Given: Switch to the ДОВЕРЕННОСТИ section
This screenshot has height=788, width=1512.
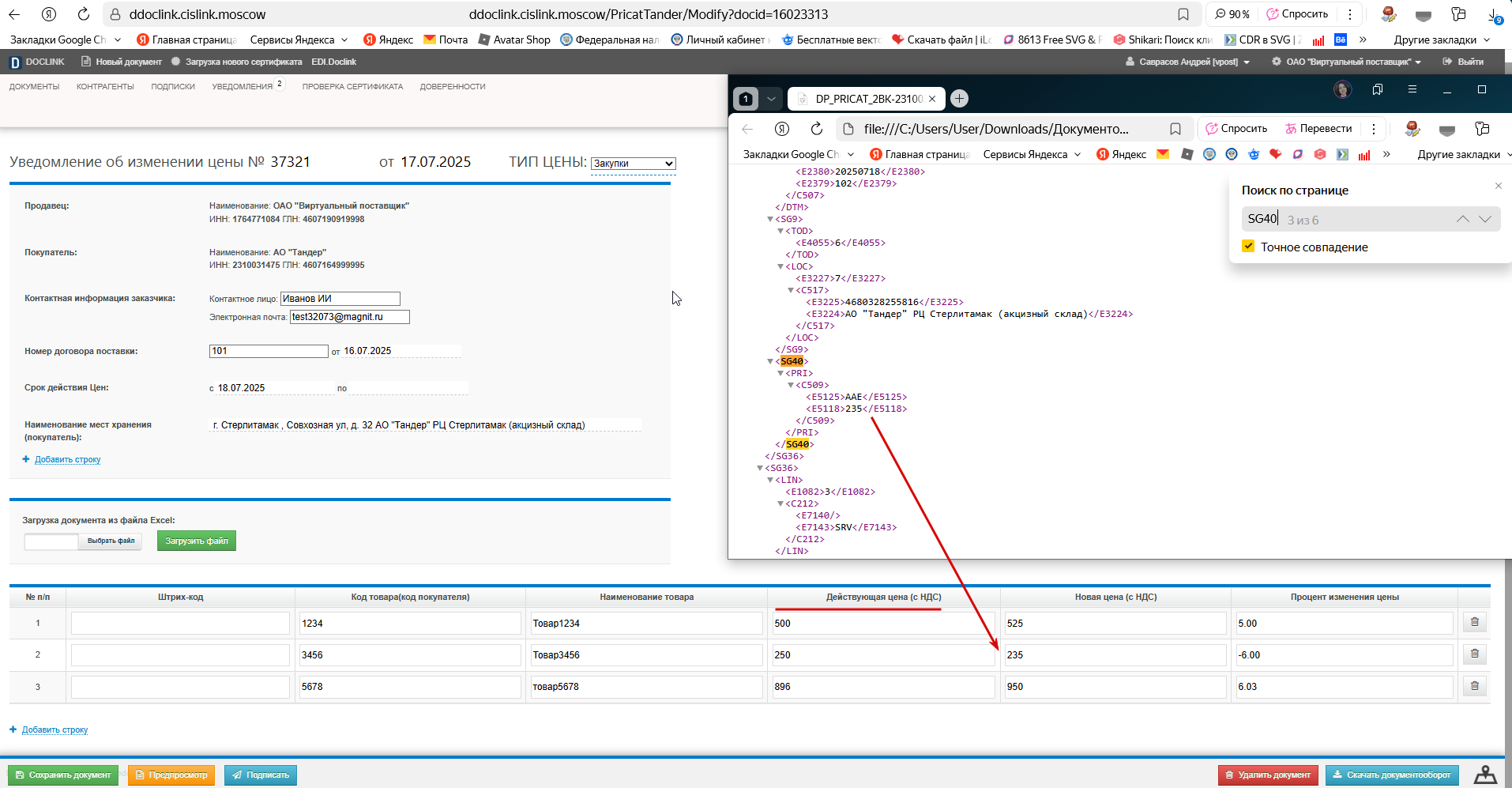Looking at the screenshot, I should coord(453,87).
